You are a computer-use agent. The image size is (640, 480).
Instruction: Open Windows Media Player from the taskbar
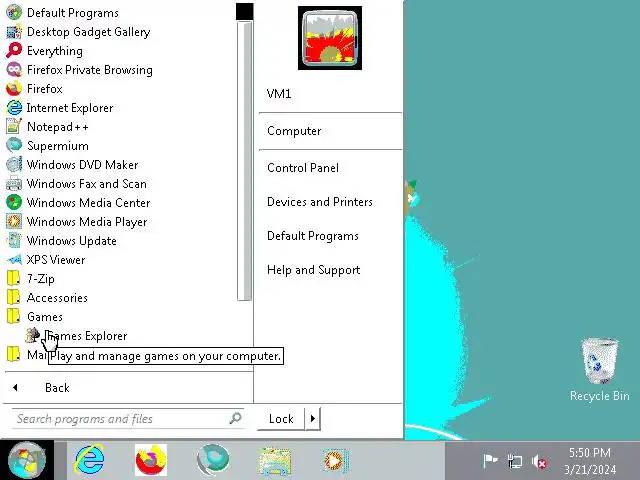(x=336, y=461)
